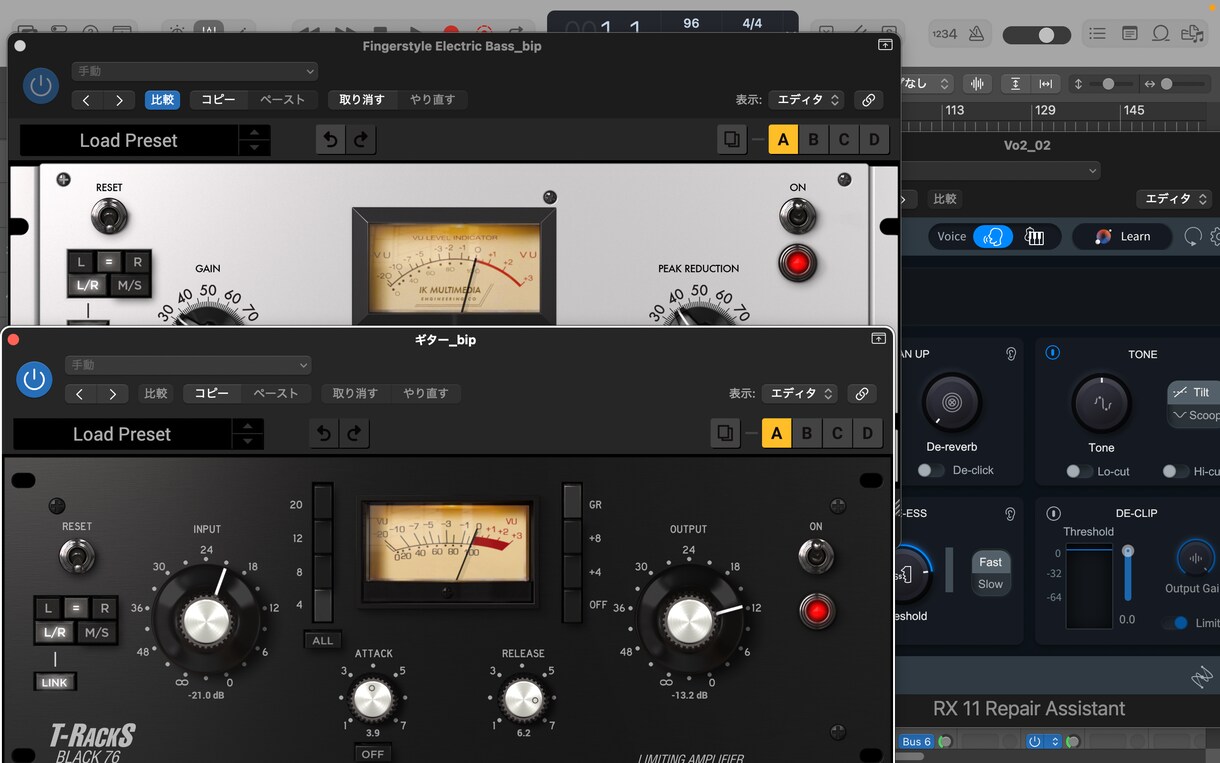
Task: Click the RESET switch on Black 76
Action: tap(77, 555)
